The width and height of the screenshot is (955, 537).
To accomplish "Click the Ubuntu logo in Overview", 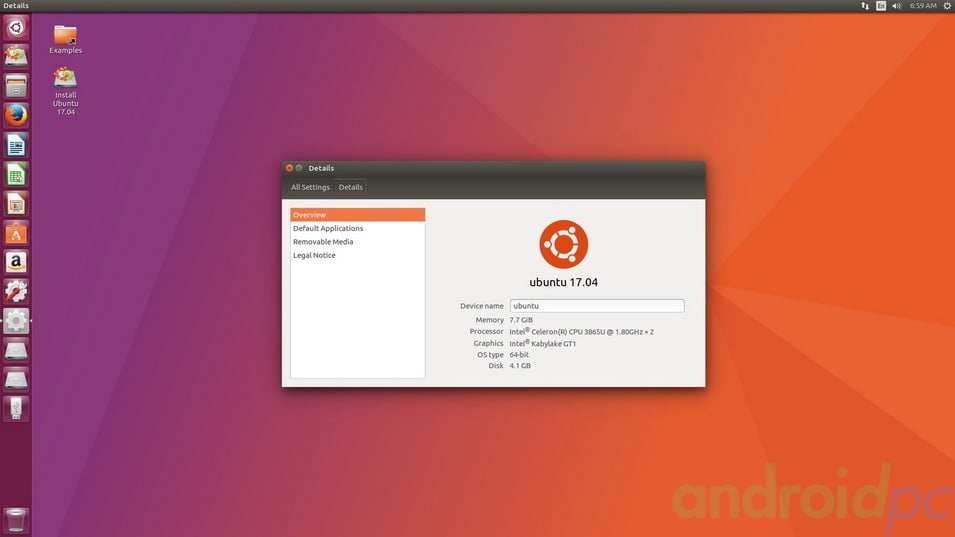I will pos(563,244).
